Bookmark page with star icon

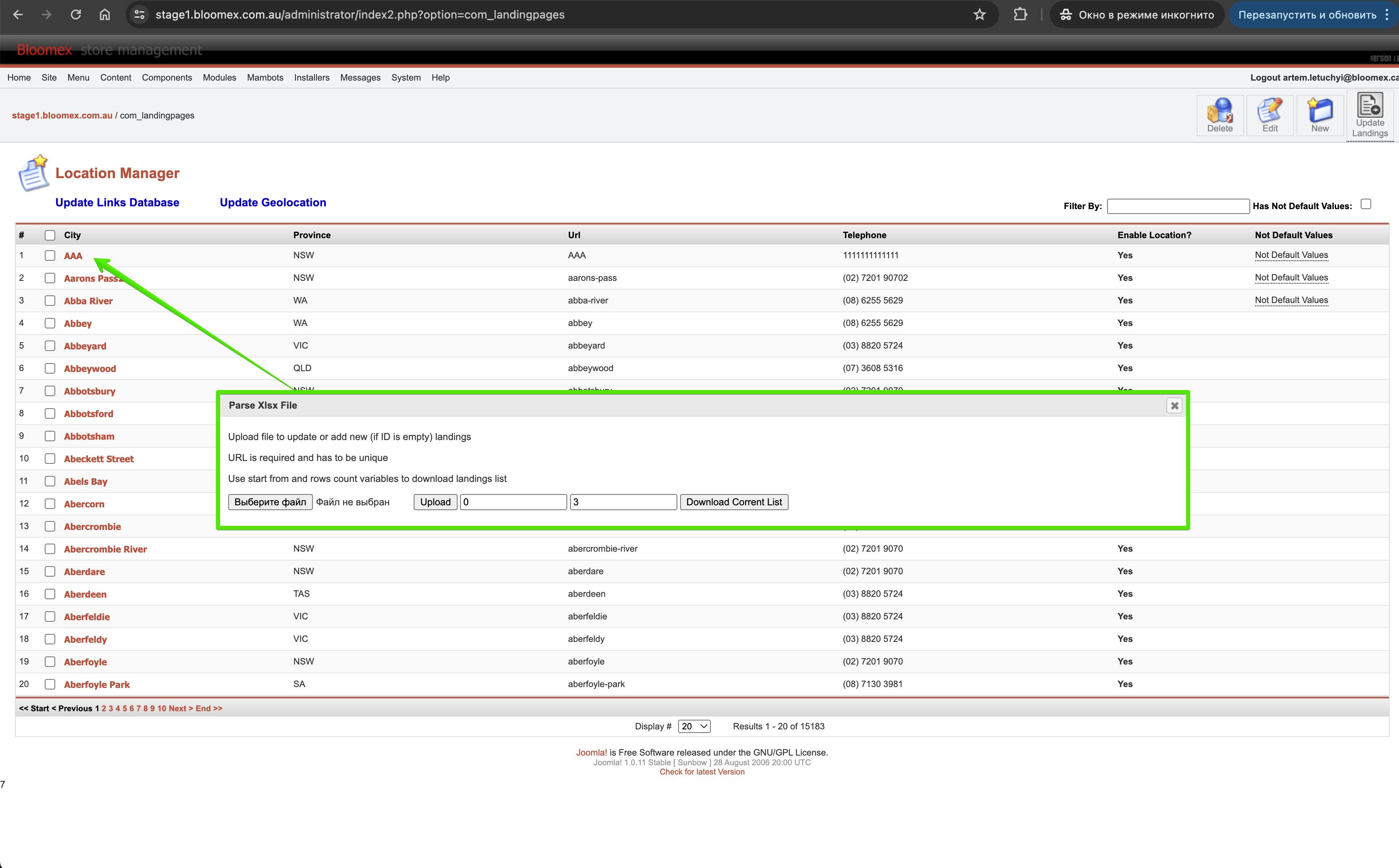click(980, 15)
